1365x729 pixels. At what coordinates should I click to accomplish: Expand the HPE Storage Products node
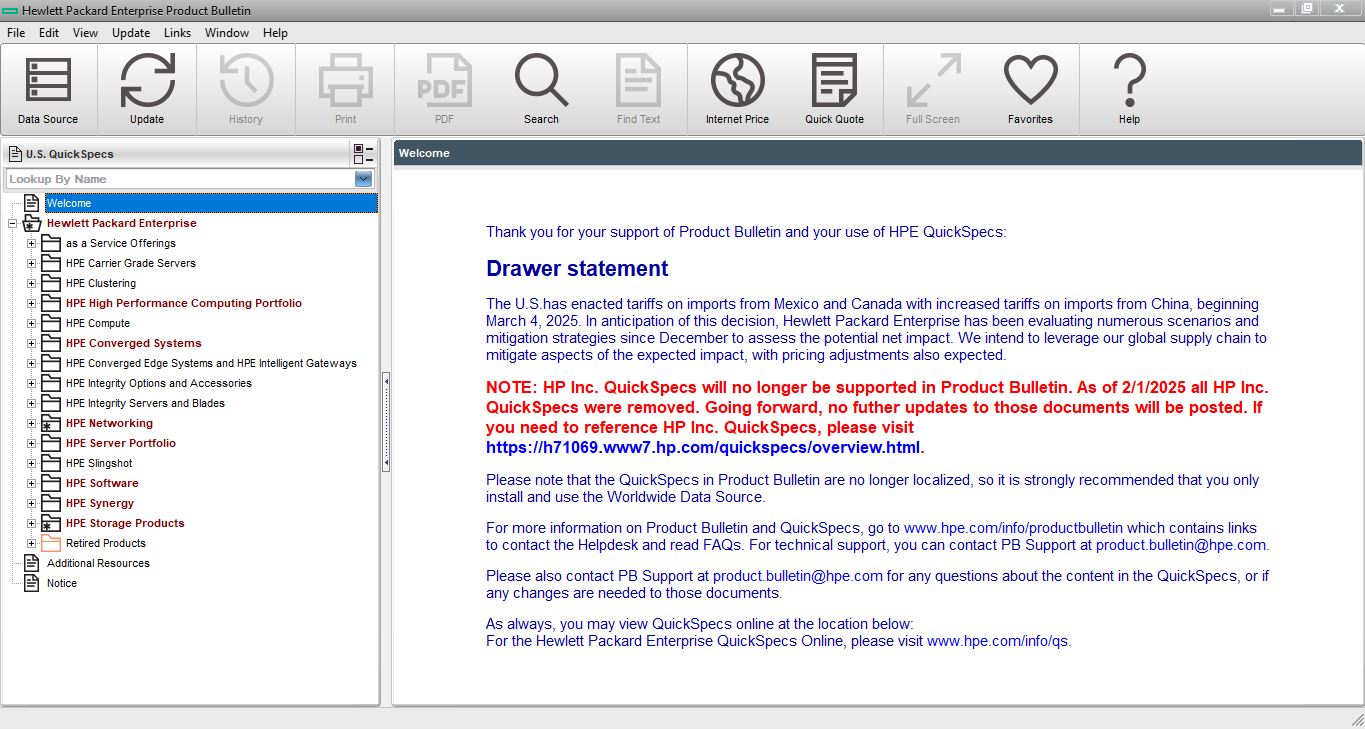point(31,523)
